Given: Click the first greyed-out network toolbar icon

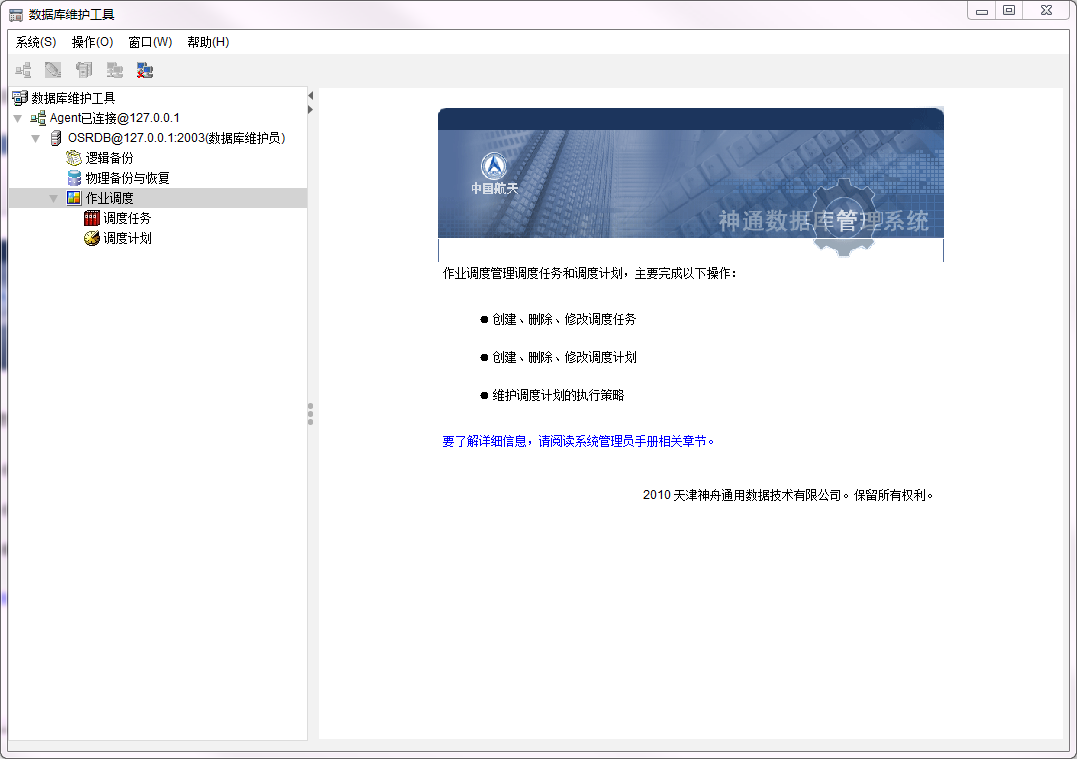Looking at the screenshot, I should [23, 70].
